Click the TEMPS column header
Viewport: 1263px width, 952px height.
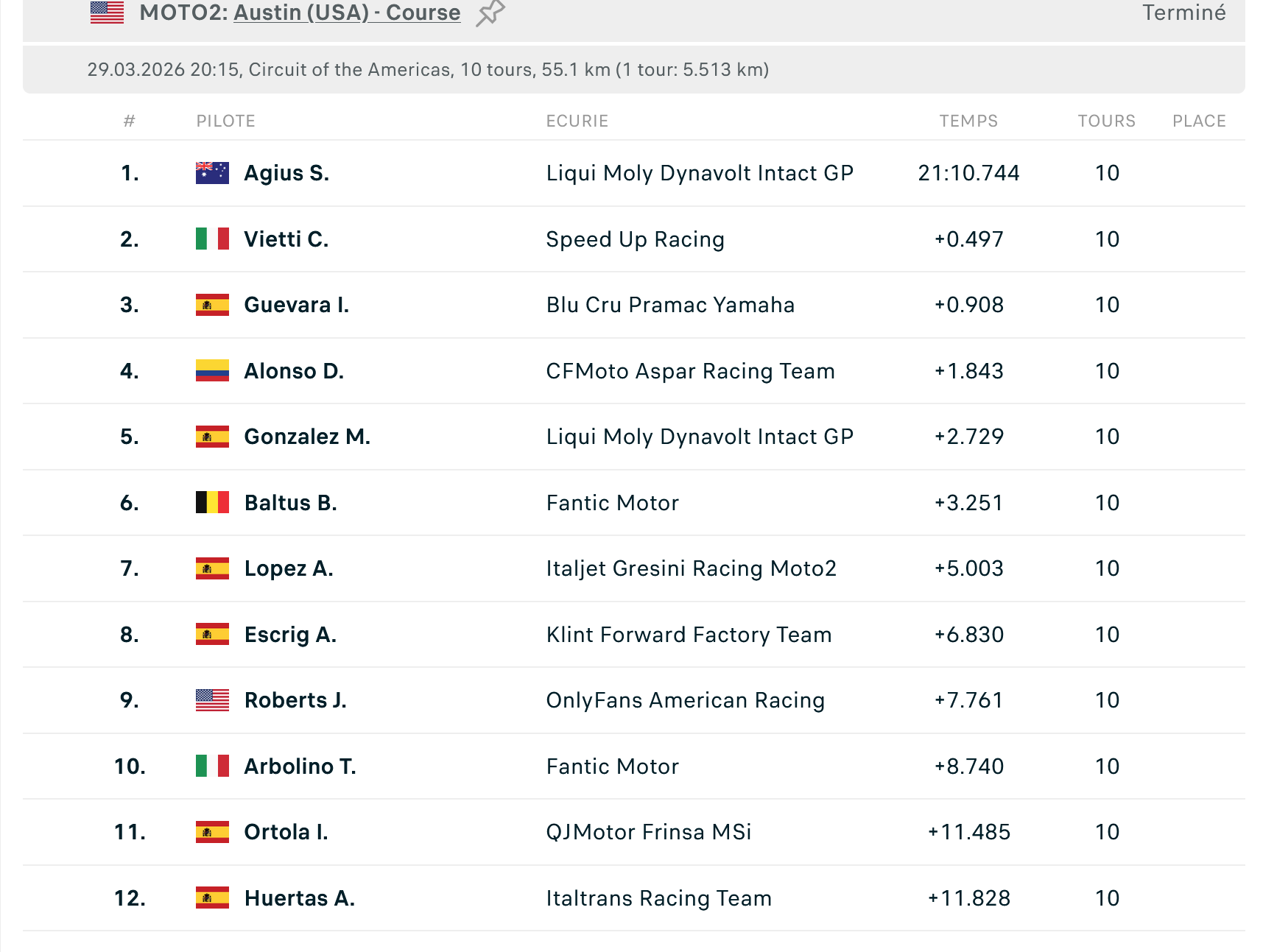pyautogui.click(x=968, y=121)
